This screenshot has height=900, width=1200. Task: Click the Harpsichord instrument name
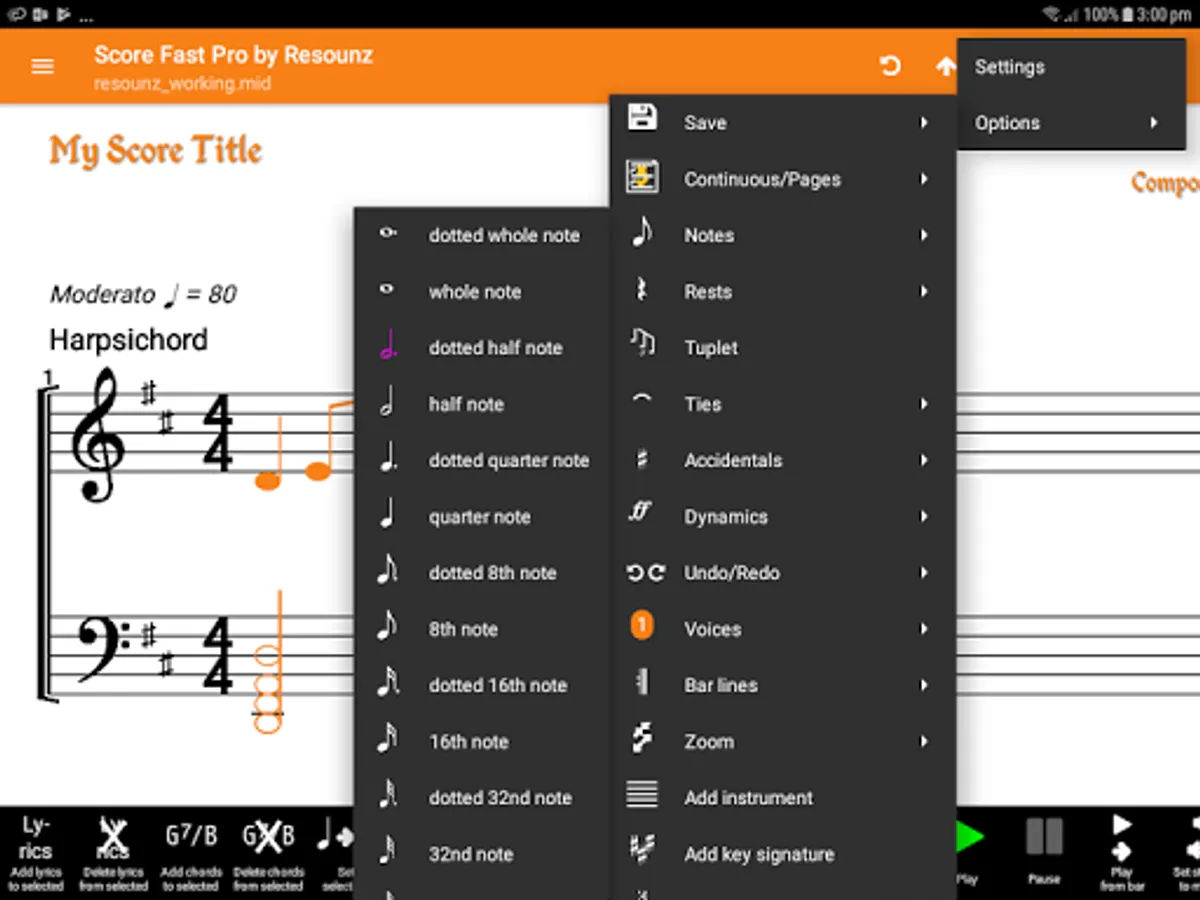pos(128,340)
